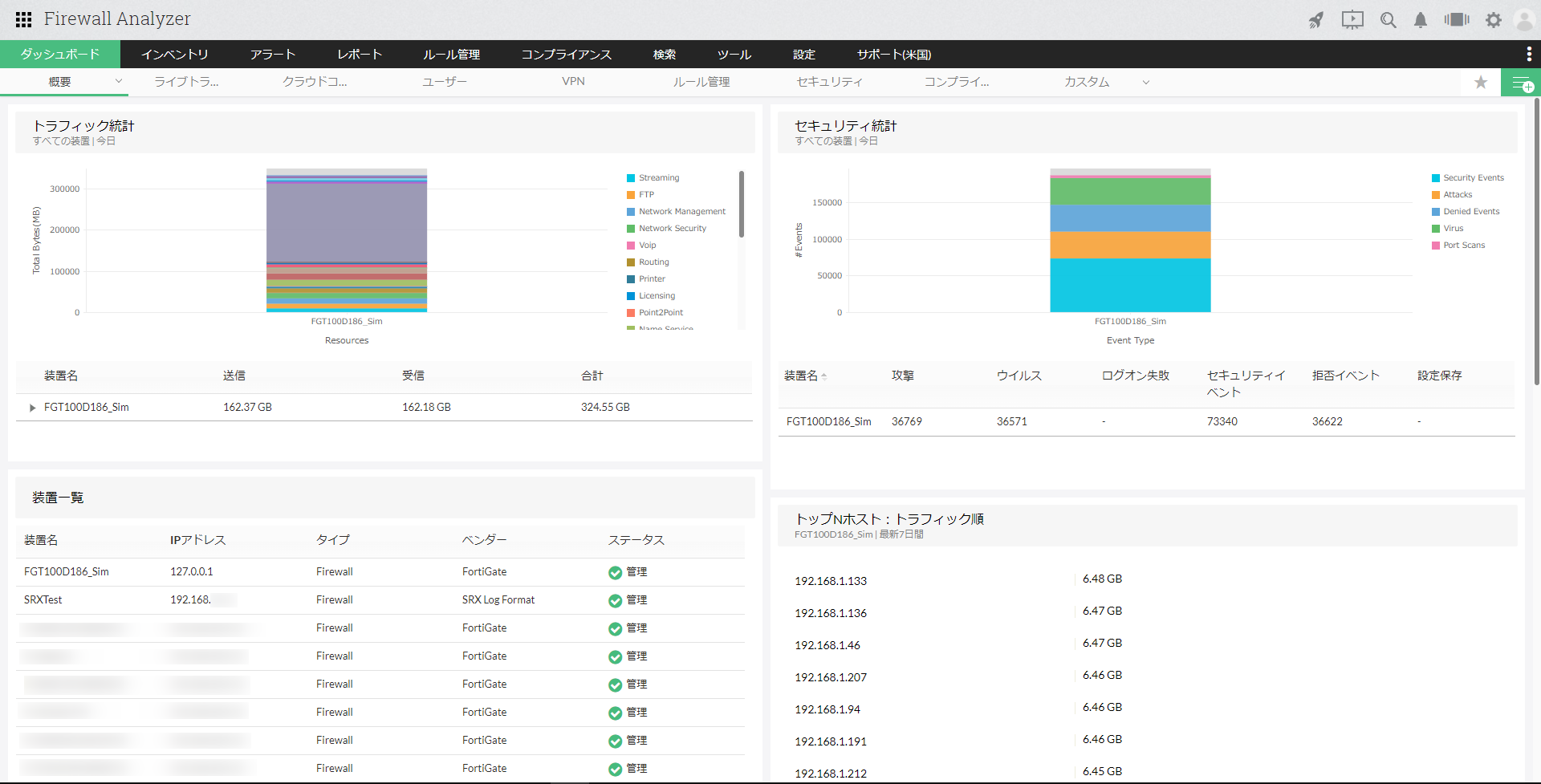Screen dimensions: 1541x784
Task: Switch to the VPN tab
Action: (x=573, y=82)
